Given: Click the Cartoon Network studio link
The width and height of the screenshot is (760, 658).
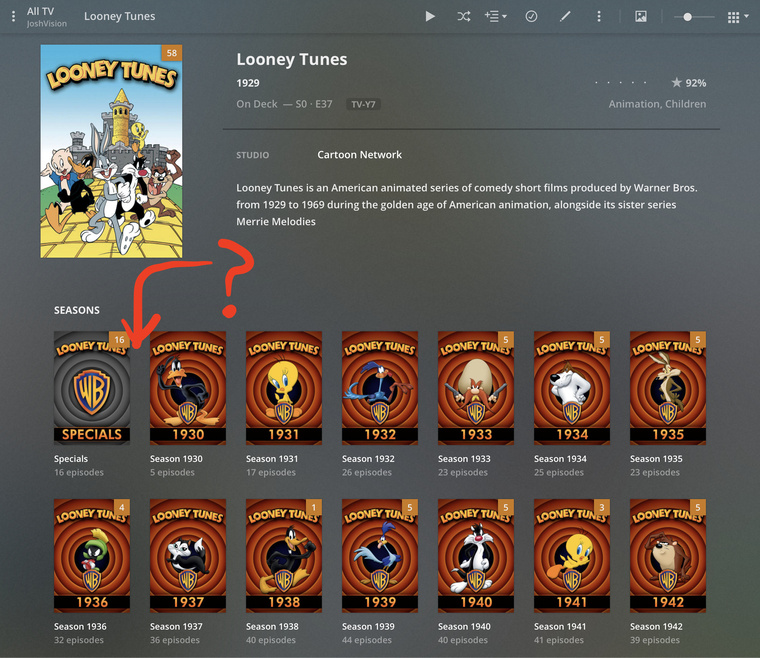Looking at the screenshot, I should 359,155.
